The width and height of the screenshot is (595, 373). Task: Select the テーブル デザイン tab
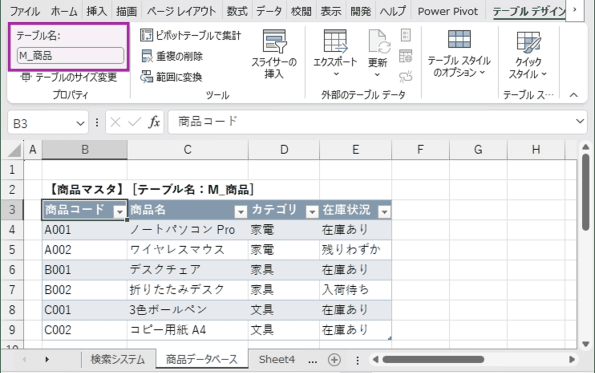[x=529, y=11]
